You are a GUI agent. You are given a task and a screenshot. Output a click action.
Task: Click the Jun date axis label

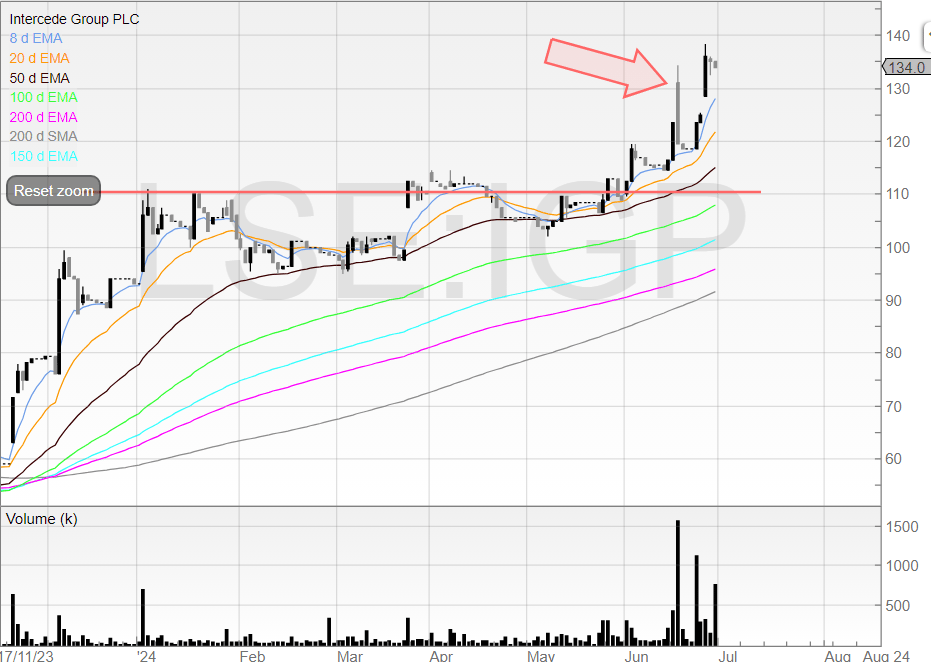[636, 655]
